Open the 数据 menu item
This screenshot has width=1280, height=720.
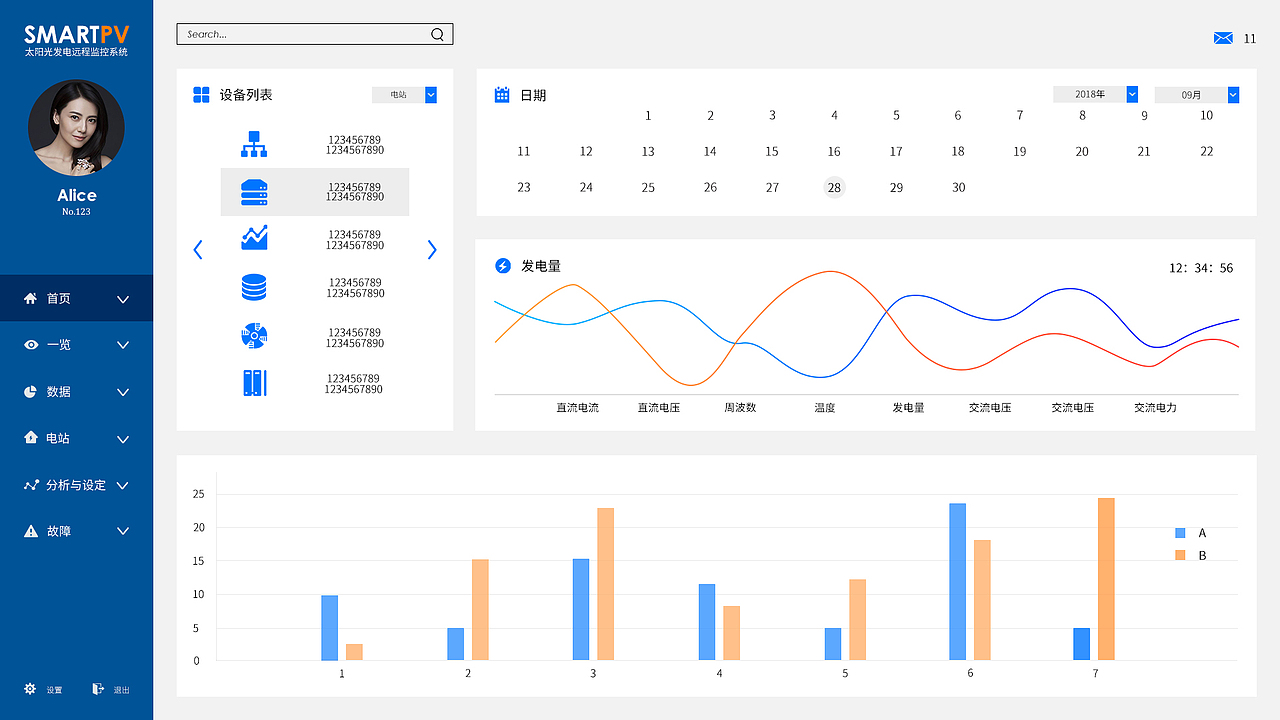point(76,392)
